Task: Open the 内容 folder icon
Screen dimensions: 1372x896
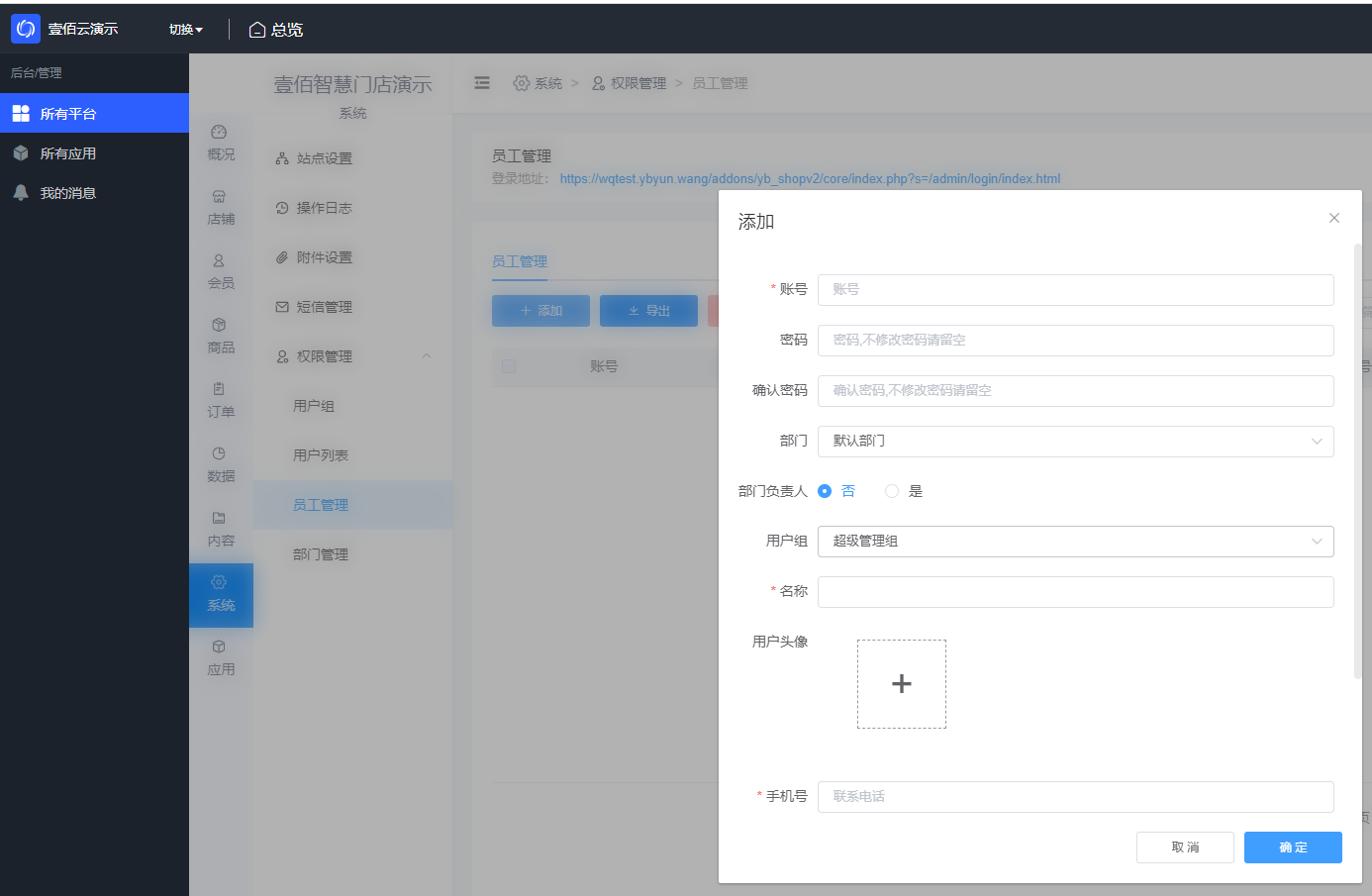Action: [x=219, y=519]
